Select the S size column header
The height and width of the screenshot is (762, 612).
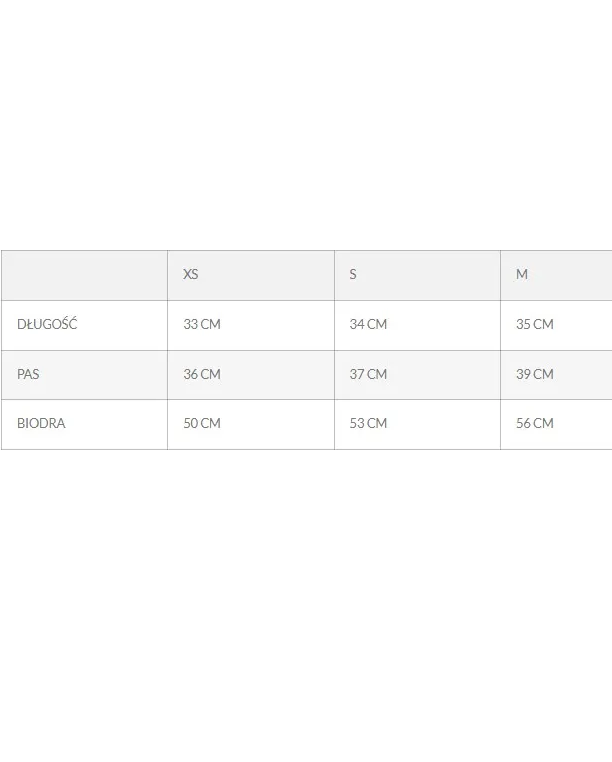click(x=353, y=274)
